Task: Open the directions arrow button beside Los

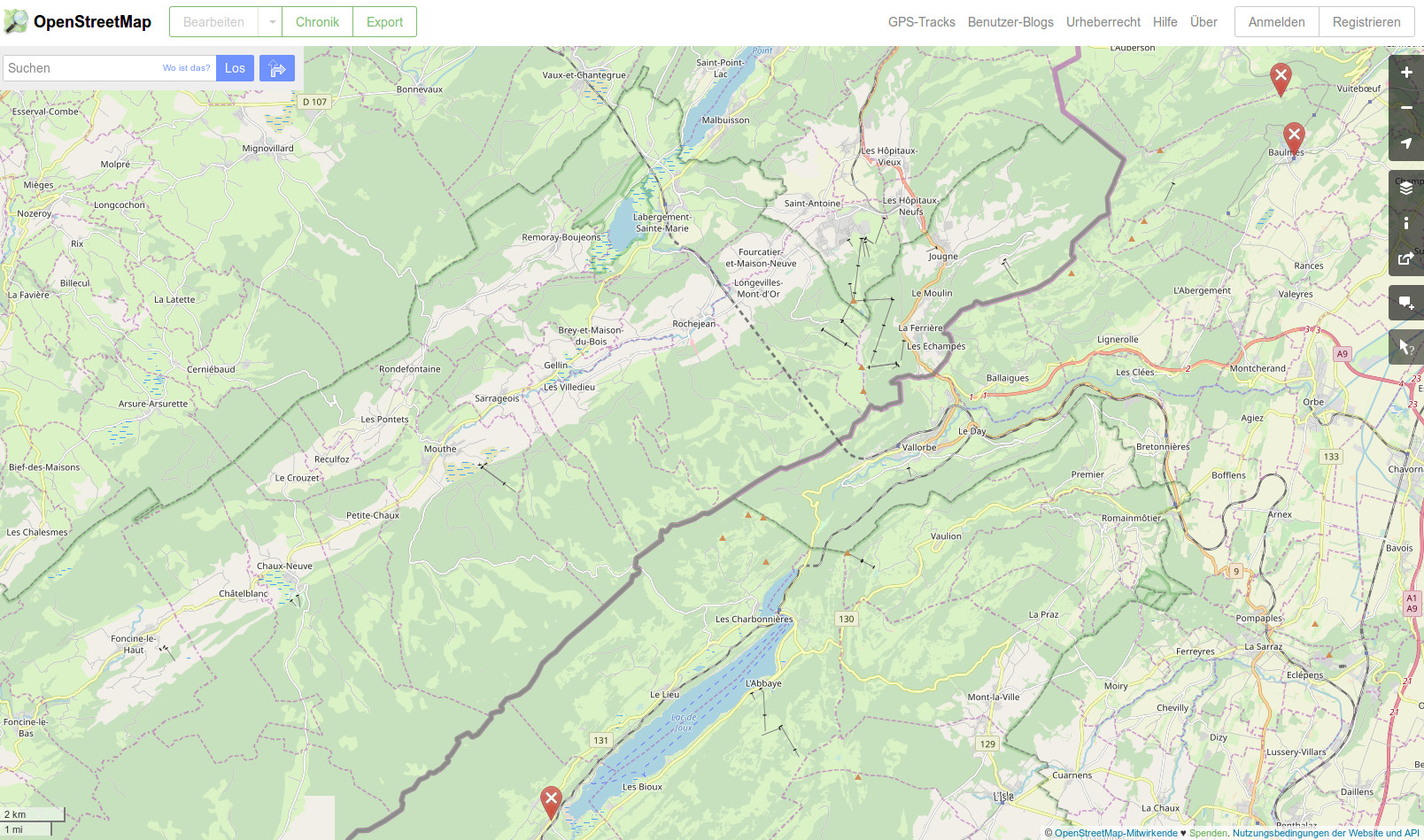Action: point(277,68)
